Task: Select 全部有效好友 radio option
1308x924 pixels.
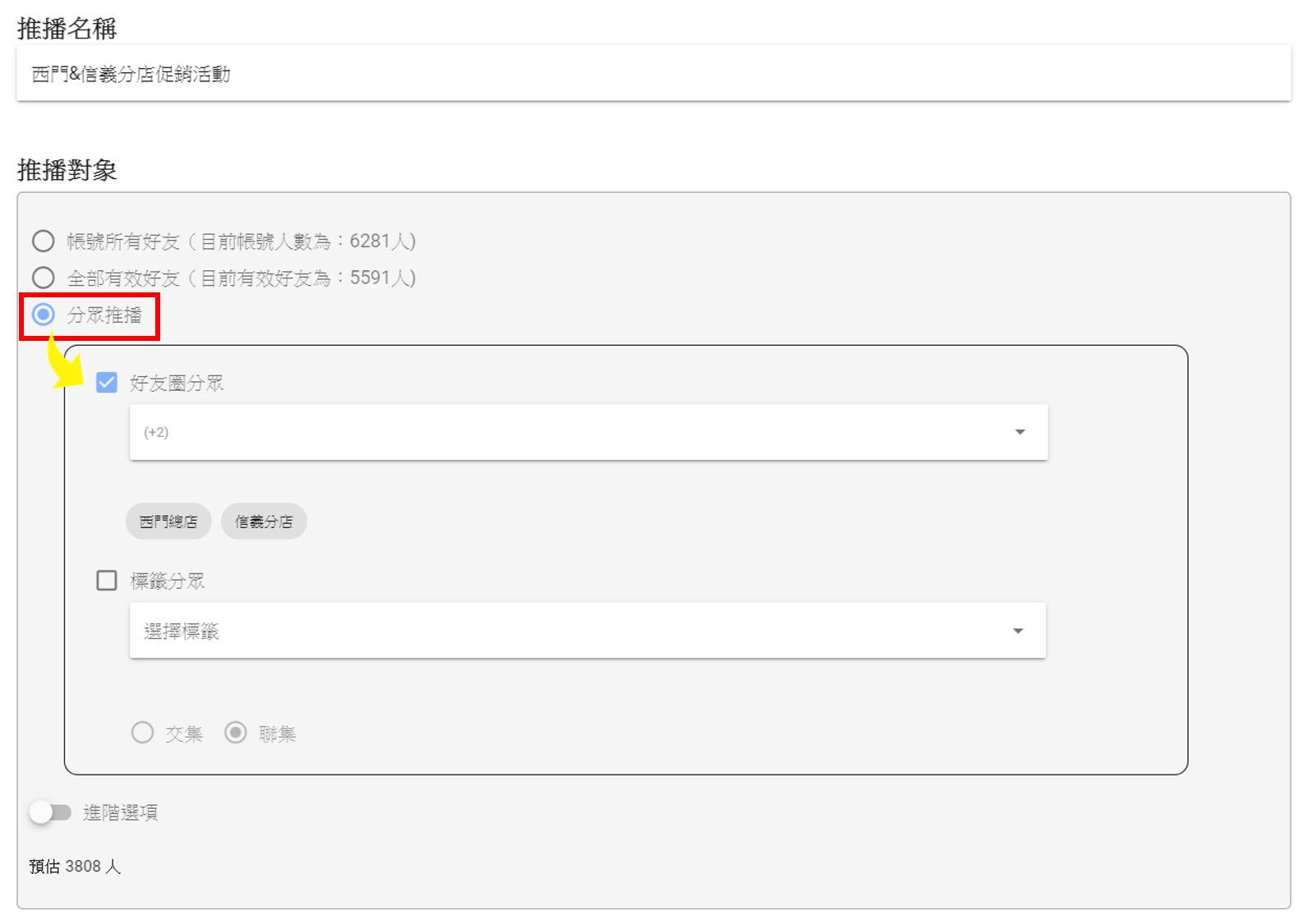Action: 44,278
